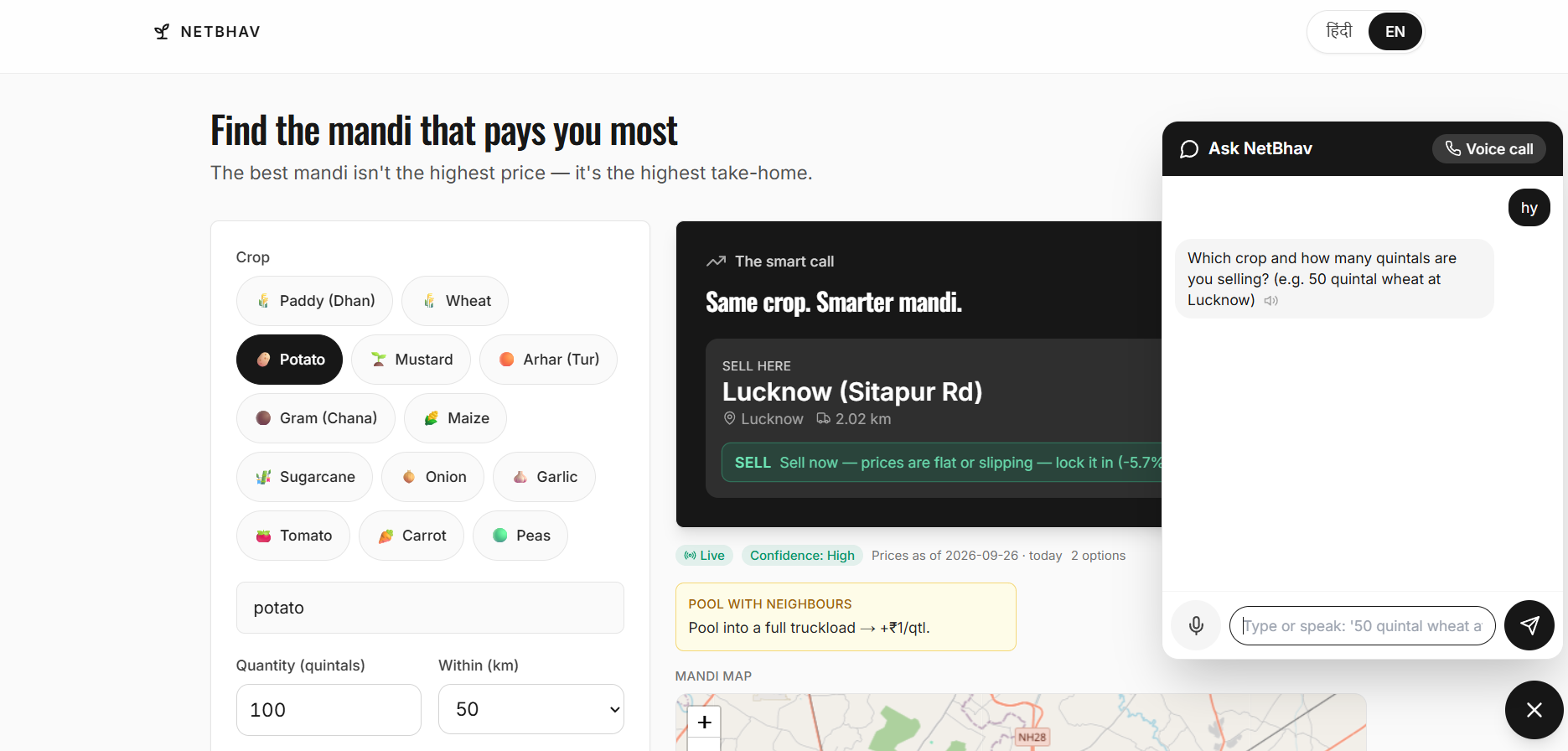Image resolution: width=1568 pixels, height=751 pixels.
Task: Send the chat message with paper-plane icon
Action: click(1529, 625)
